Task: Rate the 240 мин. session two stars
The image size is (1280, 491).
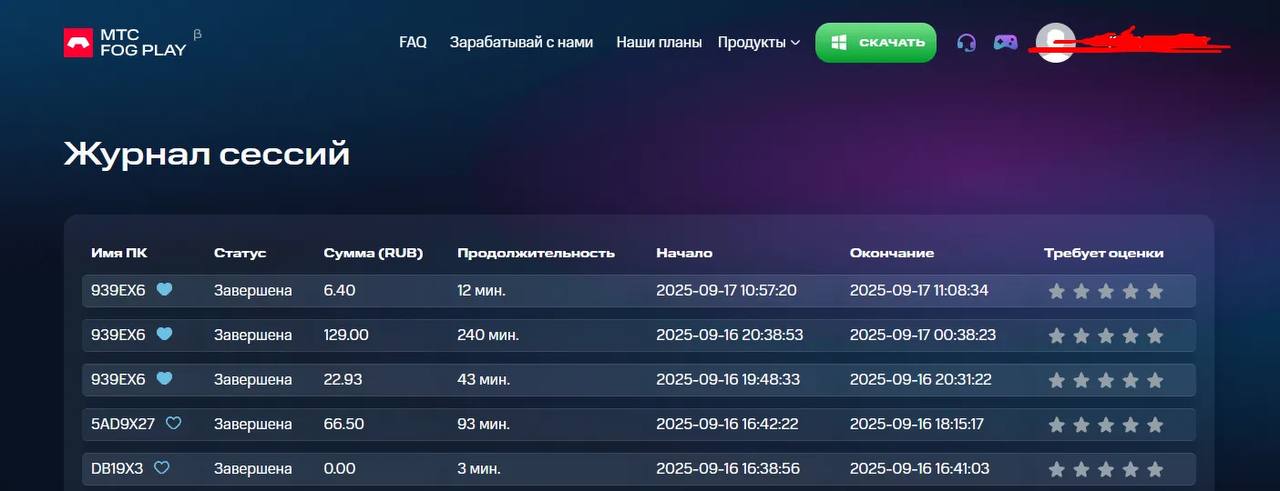Action: tap(1081, 336)
